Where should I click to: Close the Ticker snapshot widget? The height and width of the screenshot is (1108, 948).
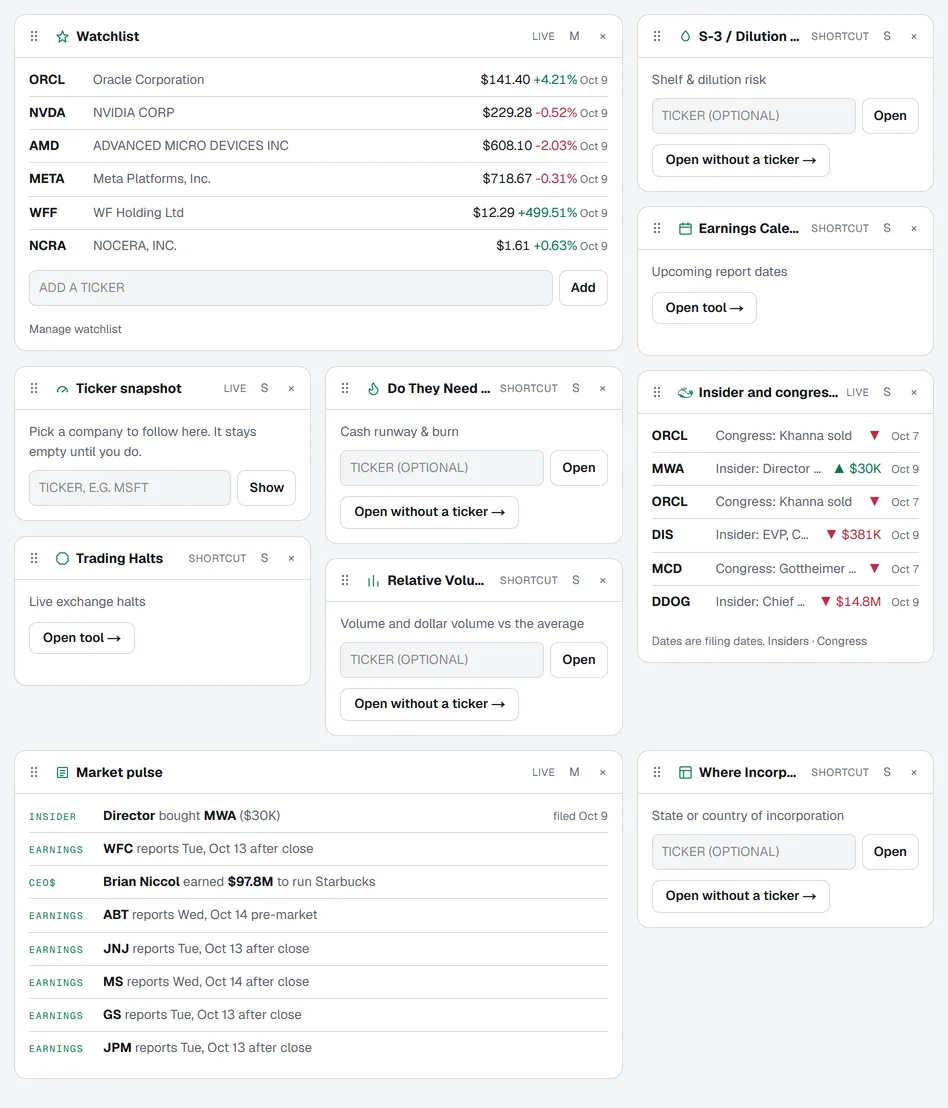pyautogui.click(x=291, y=389)
